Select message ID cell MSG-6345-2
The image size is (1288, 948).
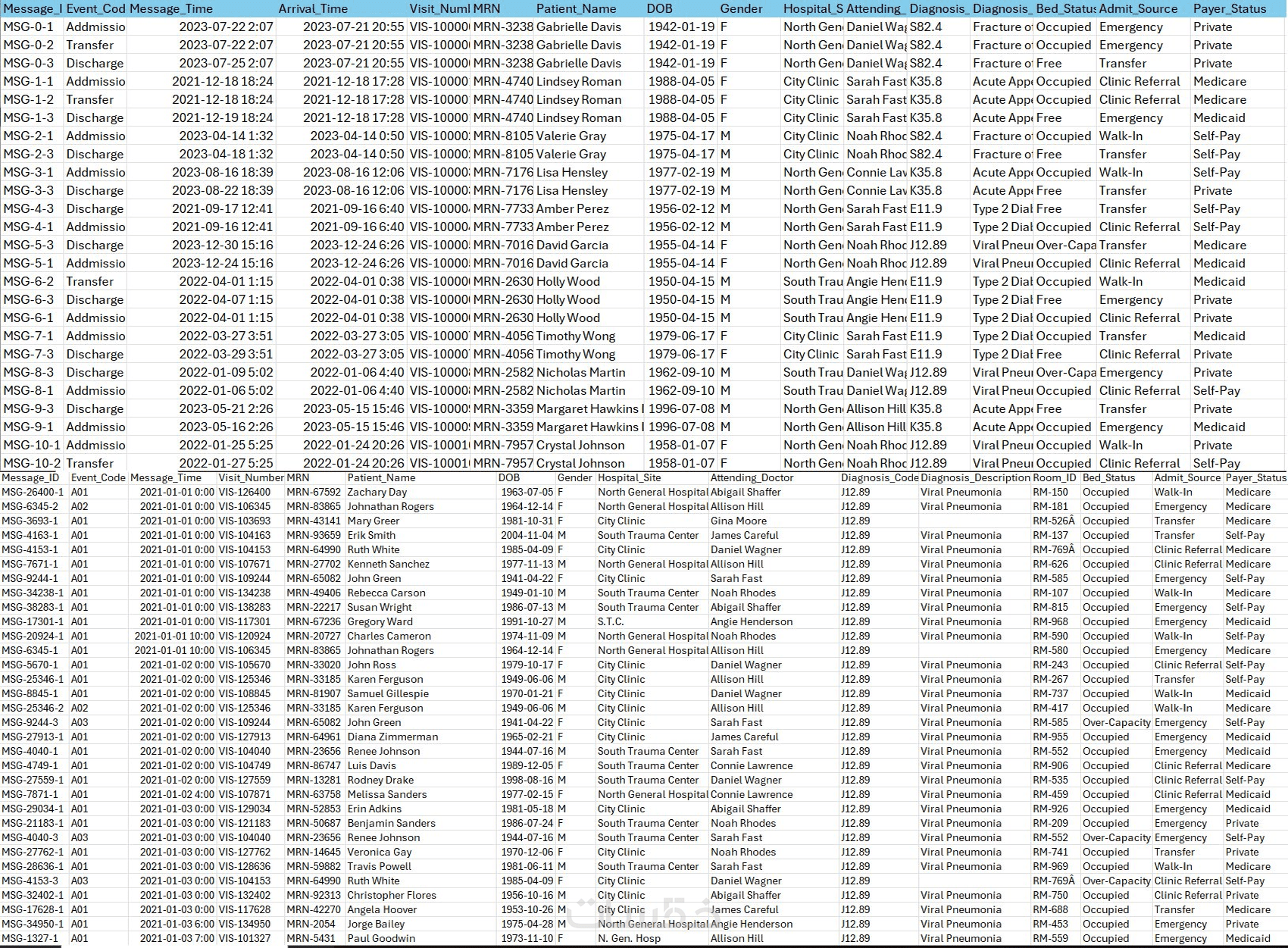pyautogui.click(x=30, y=506)
